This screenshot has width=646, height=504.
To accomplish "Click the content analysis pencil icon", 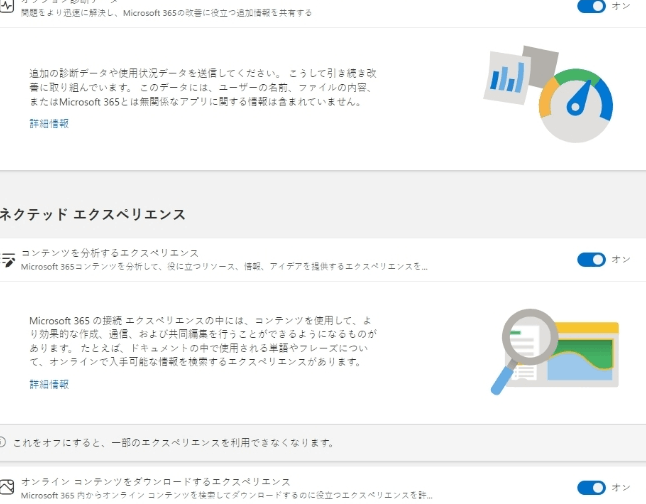I will [x=7, y=260].
